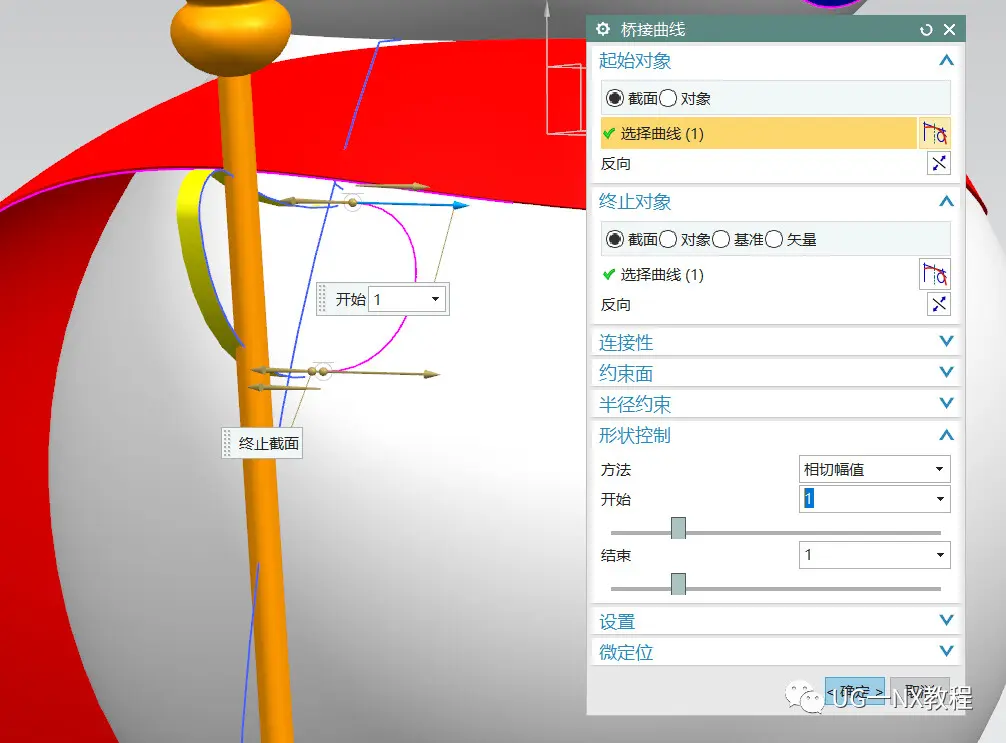
Task: Collapse the 起始对象 section
Action: coord(946,60)
